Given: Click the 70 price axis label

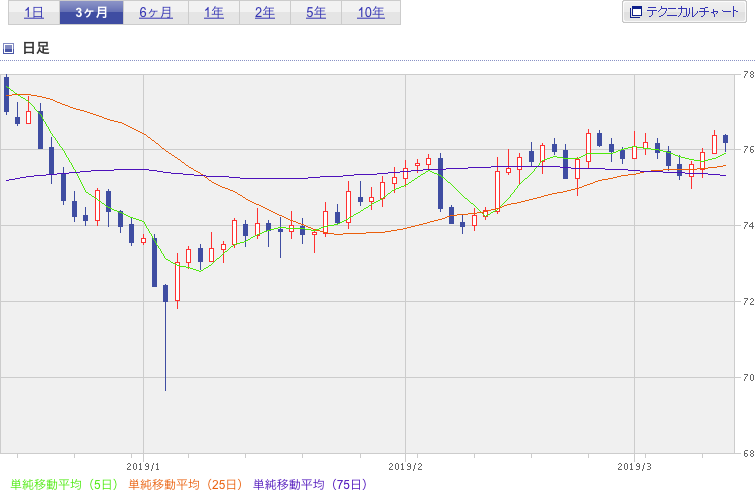Looking at the screenshot, I should [748, 377].
